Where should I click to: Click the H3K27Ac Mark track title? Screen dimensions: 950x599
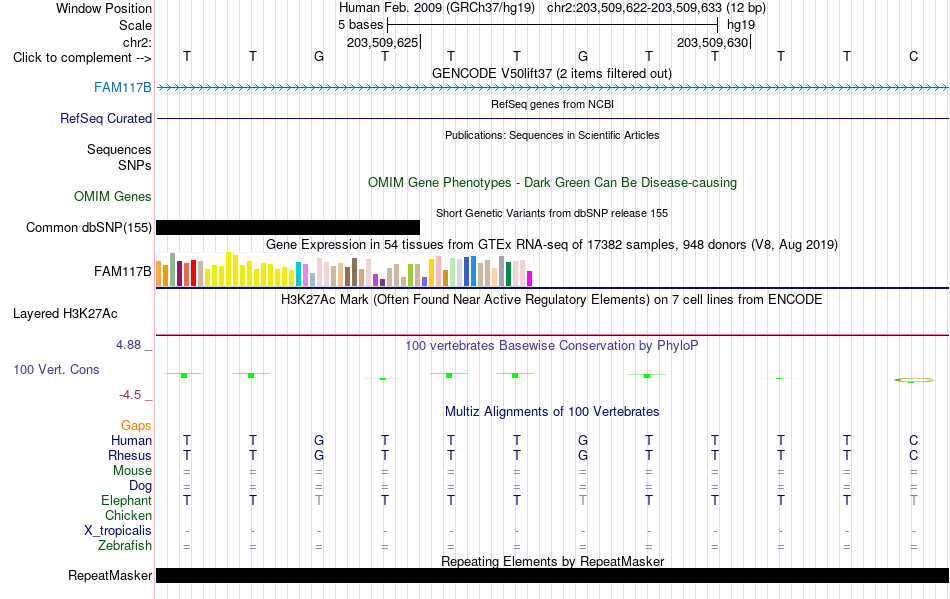coord(552,299)
